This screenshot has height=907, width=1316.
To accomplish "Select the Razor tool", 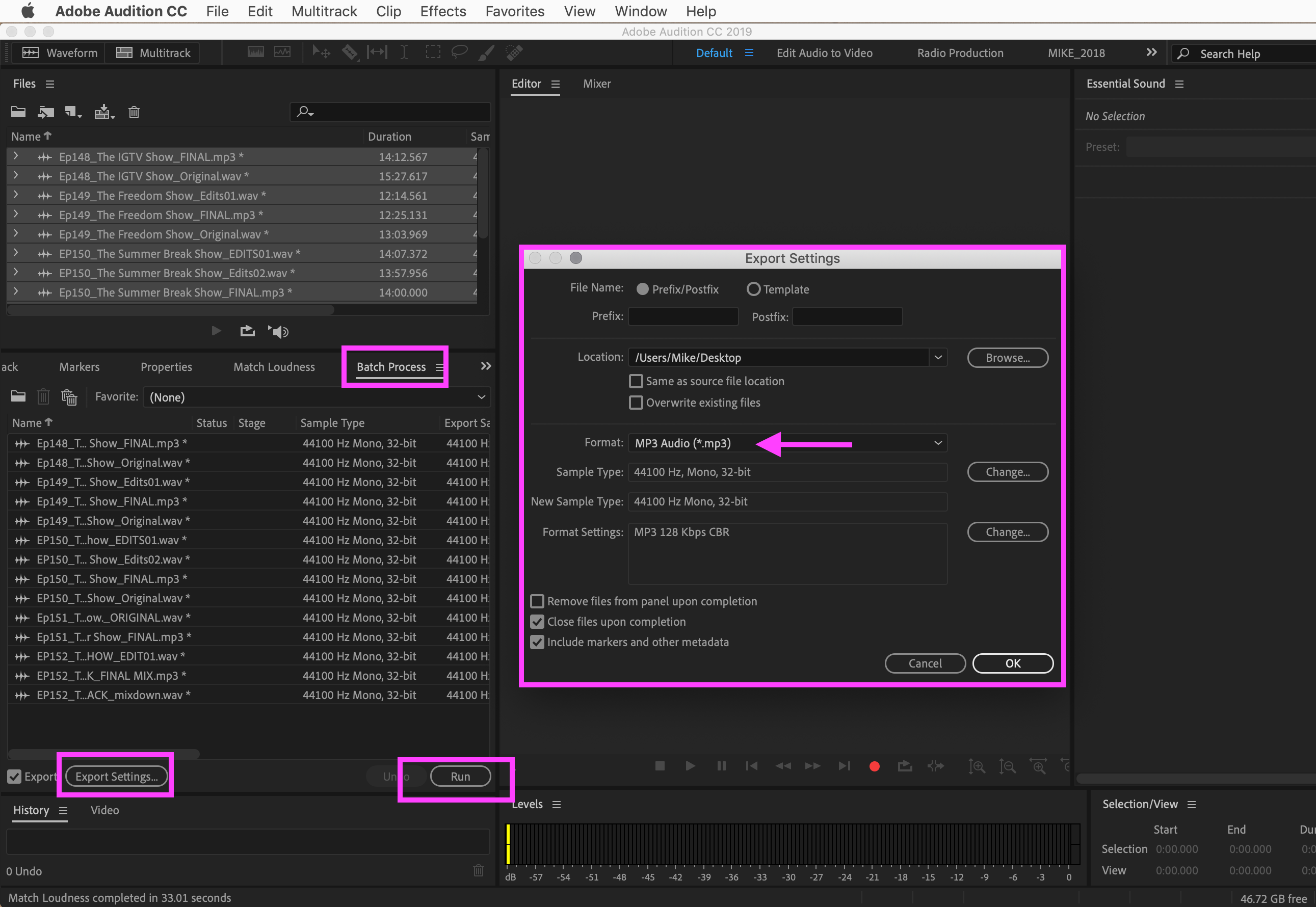I will coord(349,53).
